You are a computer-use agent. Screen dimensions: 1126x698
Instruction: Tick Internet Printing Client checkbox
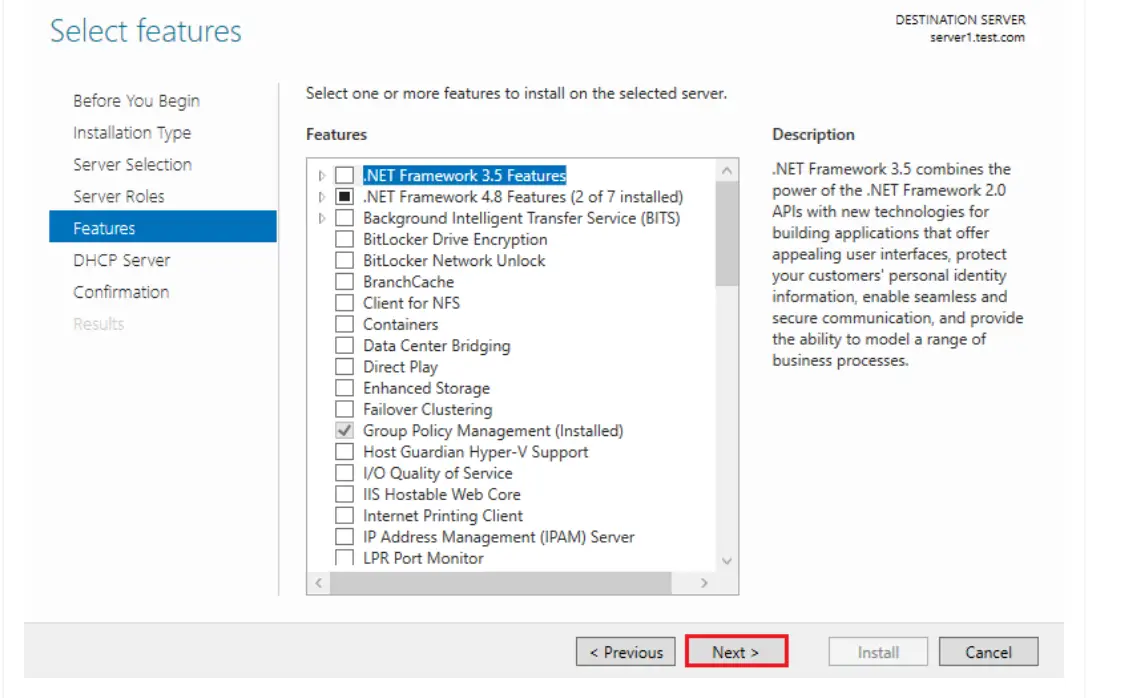(345, 516)
